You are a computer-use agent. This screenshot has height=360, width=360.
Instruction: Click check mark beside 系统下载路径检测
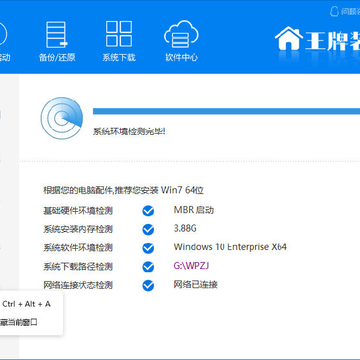(148, 267)
